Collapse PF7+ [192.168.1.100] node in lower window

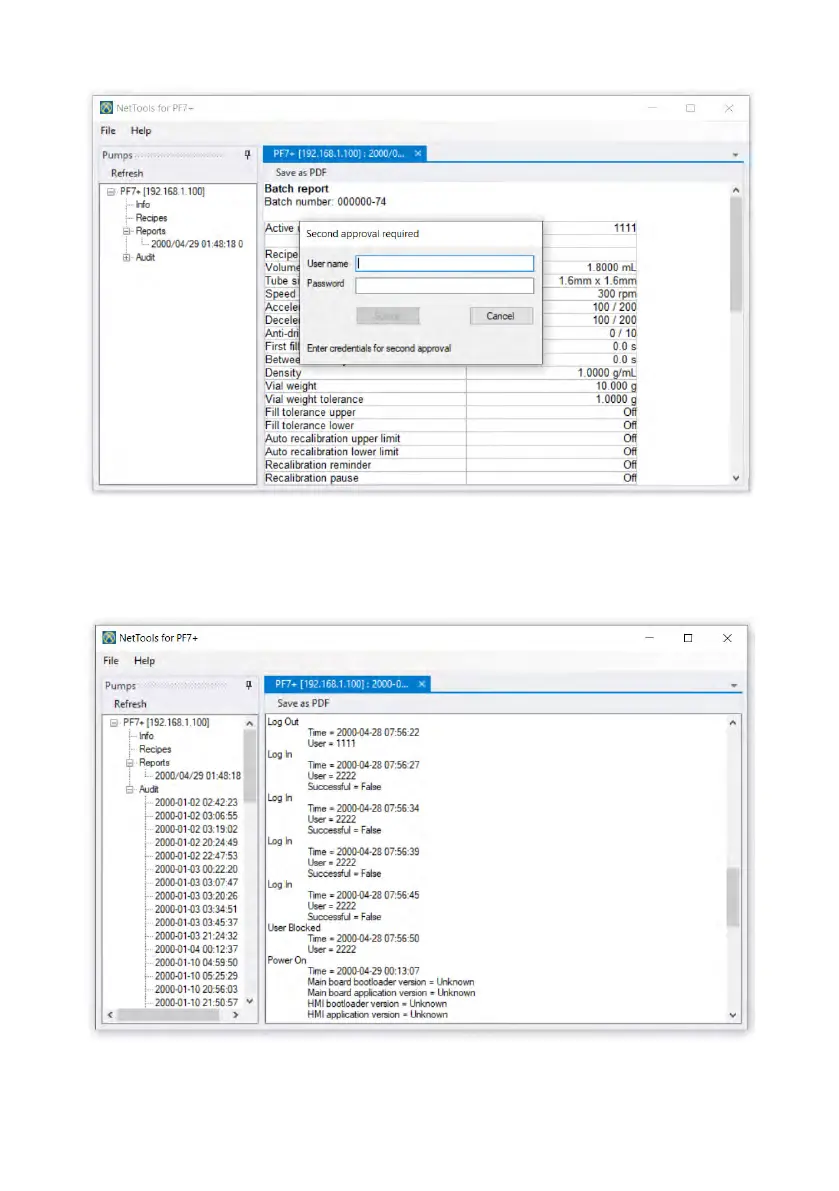pos(114,722)
